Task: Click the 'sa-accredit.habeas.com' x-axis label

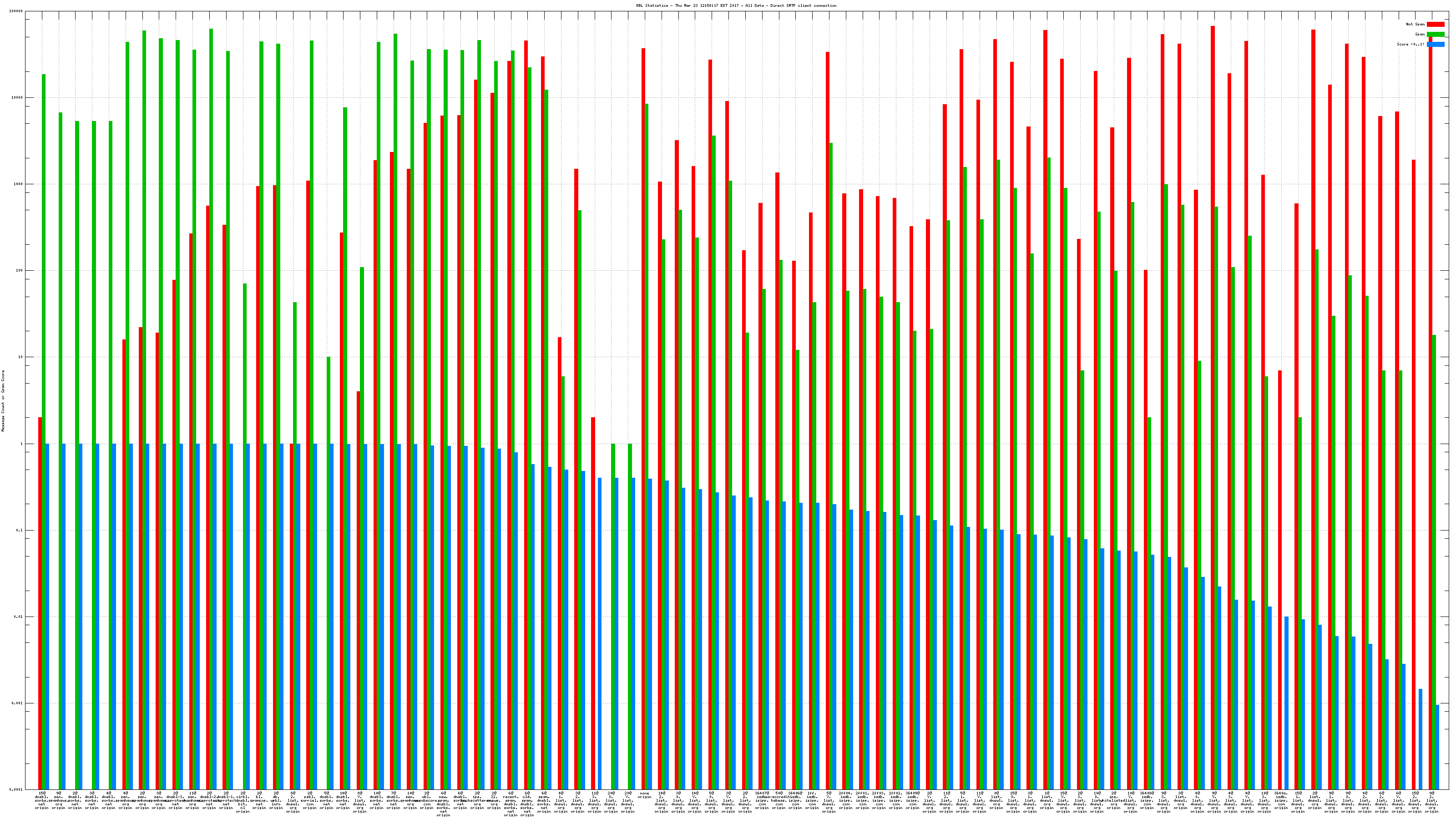Action: click(779, 800)
